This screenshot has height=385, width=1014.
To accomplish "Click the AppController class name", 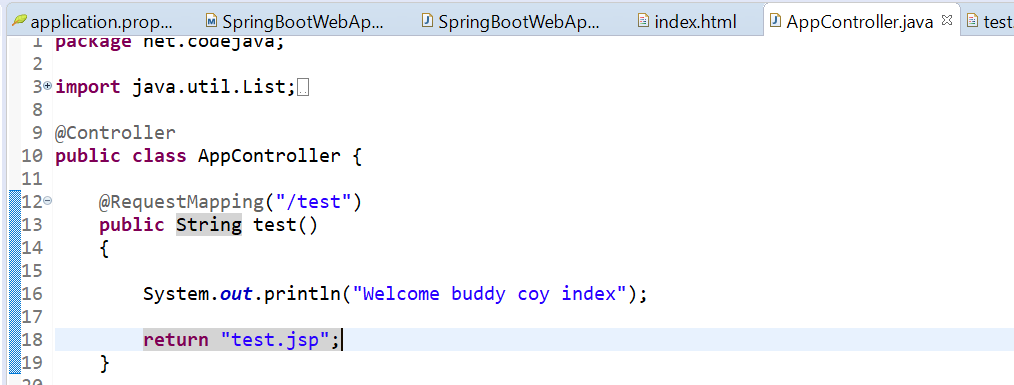I will (269, 156).
